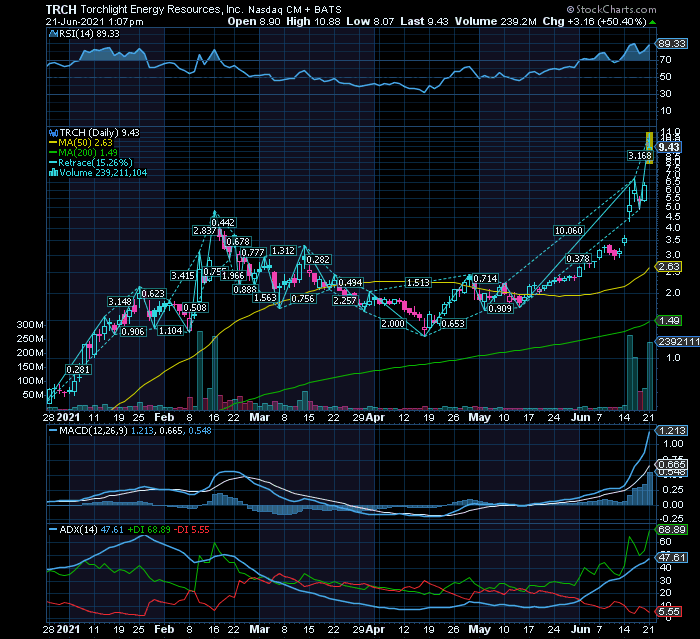Click the blue 47.61 tag on the ADX right axis

click(x=671, y=557)
